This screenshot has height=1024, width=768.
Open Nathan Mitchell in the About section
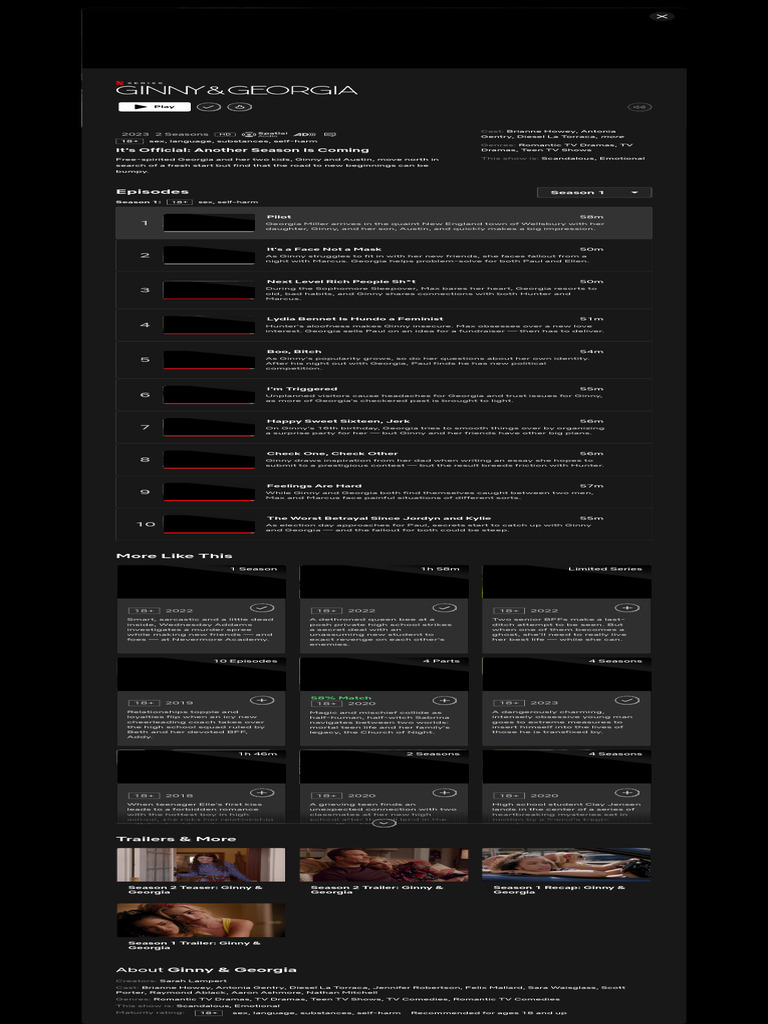(342, 993)
